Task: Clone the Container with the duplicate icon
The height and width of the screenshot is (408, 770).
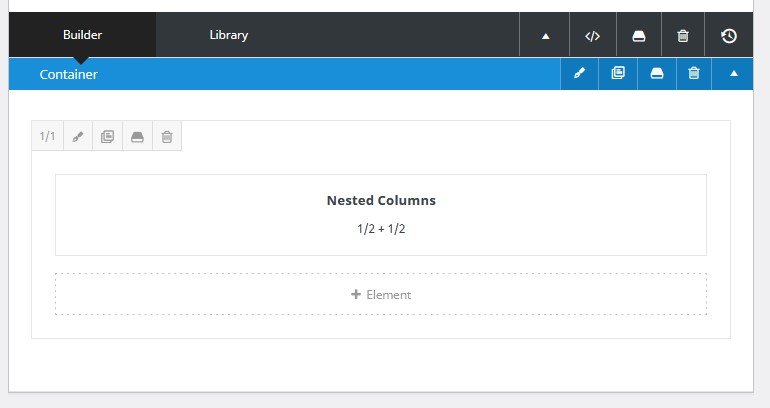Action: [x=618, y=74]
